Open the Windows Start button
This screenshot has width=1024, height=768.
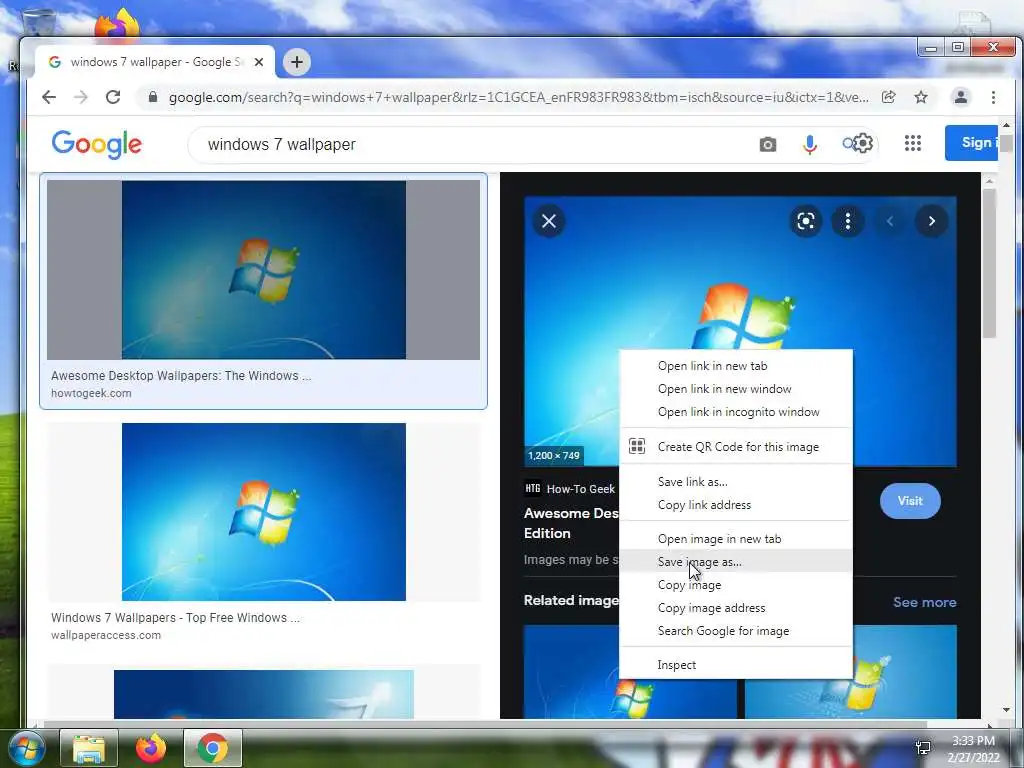[x=27, y=748]
